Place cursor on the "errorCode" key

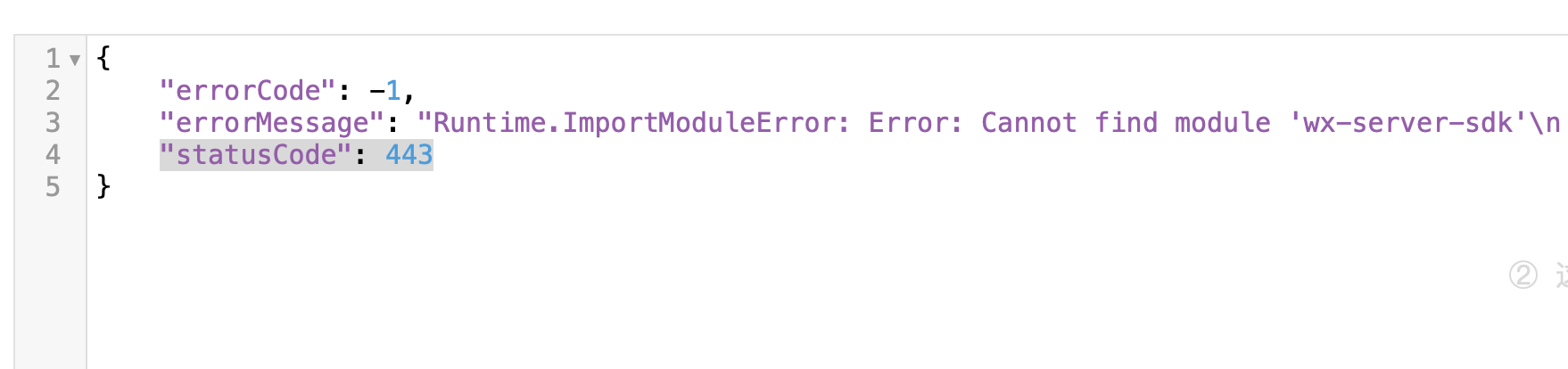248,91
